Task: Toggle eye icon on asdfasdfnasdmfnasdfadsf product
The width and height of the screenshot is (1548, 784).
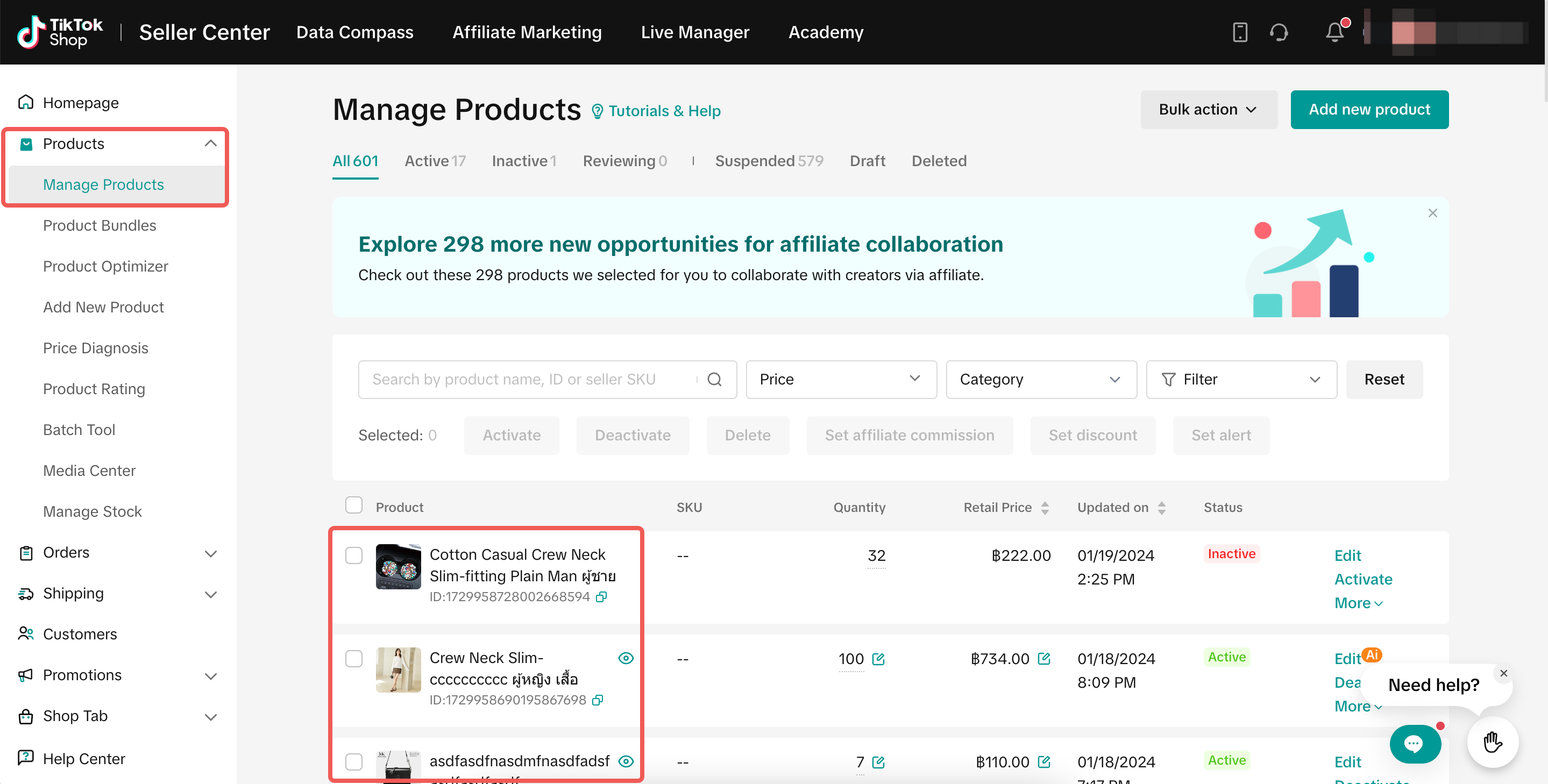Action: pyautogui.click(x=626, y=761)
